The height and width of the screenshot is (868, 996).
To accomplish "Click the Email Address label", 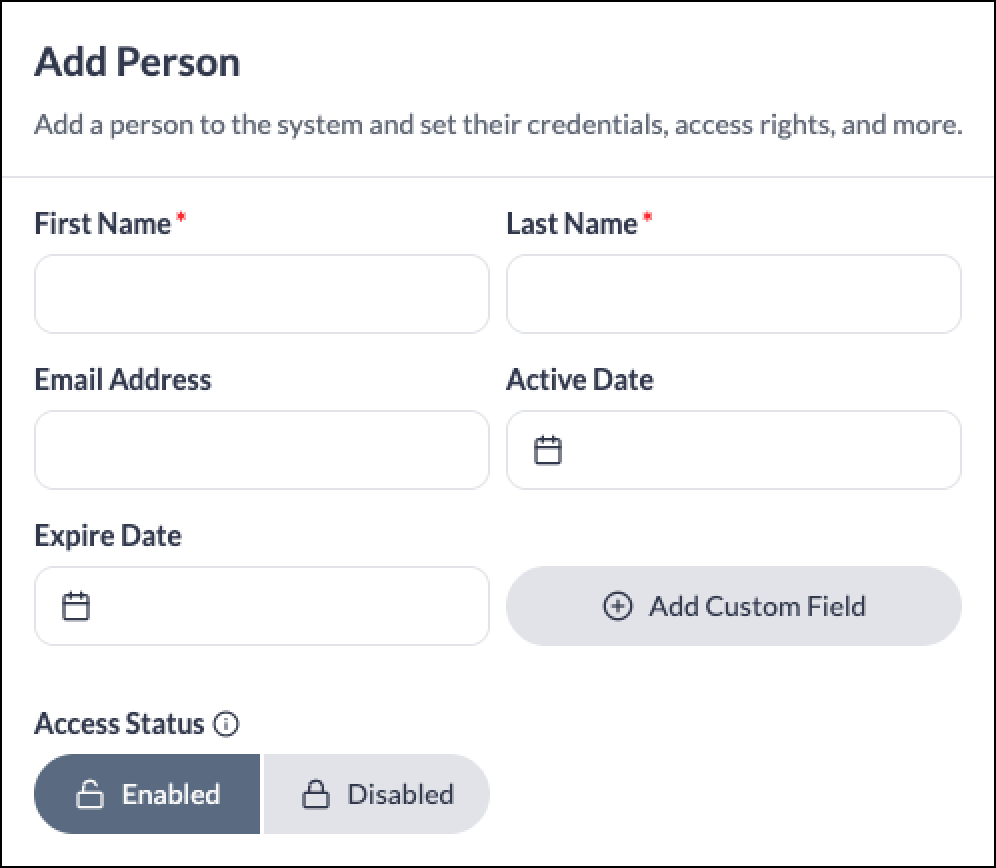I will pos(123,379).
